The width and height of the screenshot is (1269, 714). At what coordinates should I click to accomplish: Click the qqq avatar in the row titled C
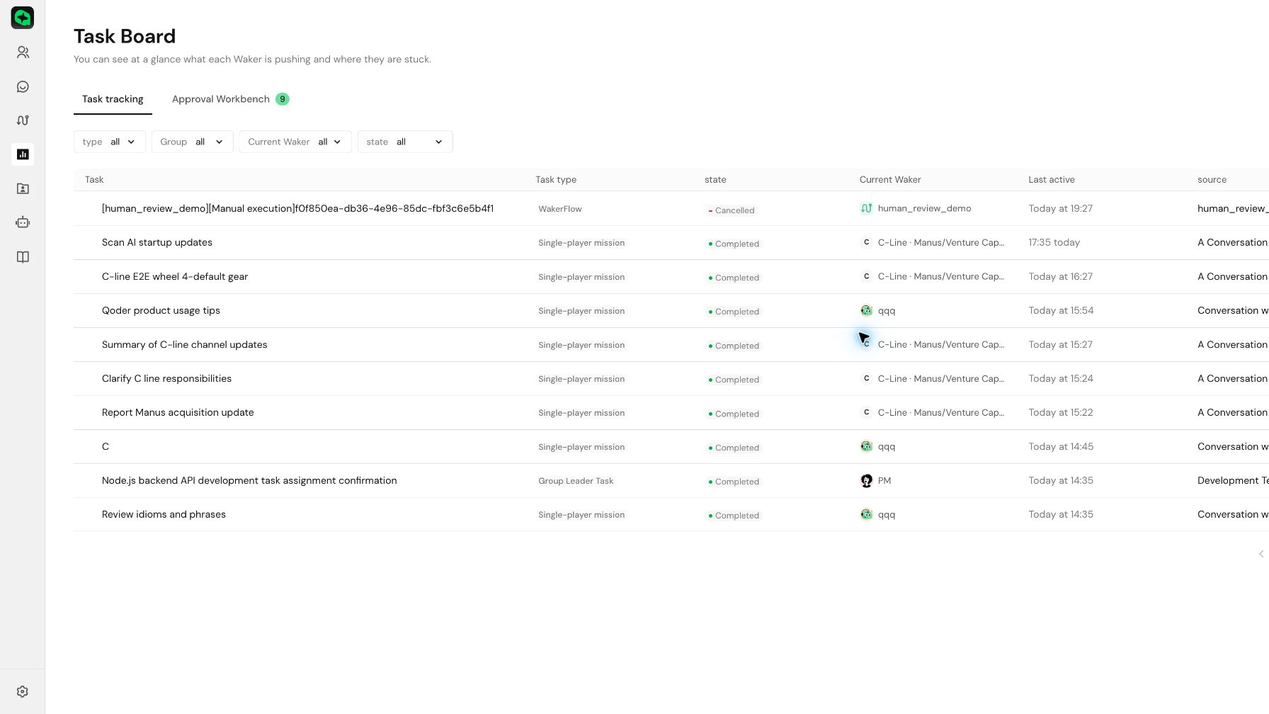[866, 447]
